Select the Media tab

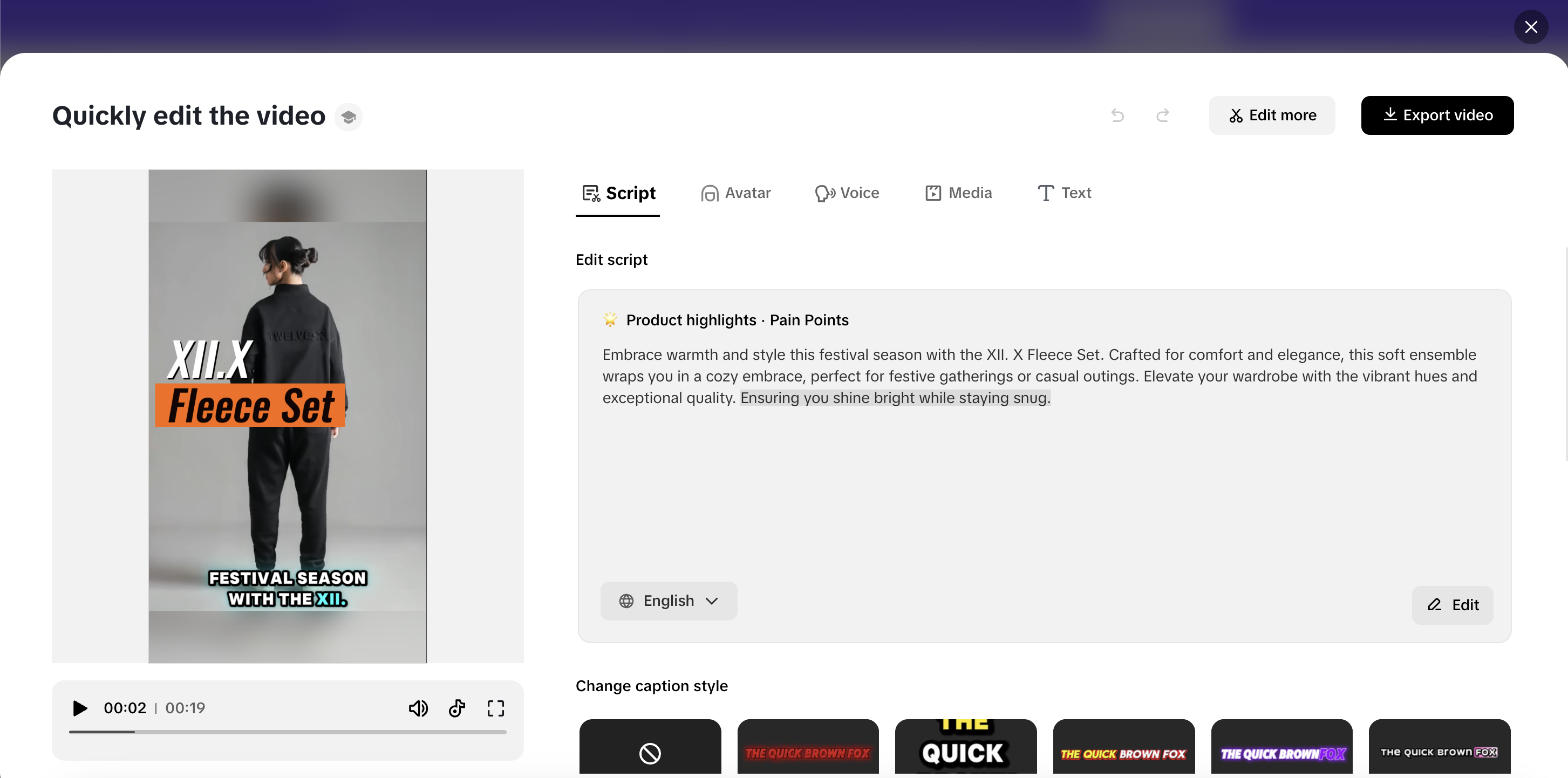pyautogui.click(x=958, y=193)
